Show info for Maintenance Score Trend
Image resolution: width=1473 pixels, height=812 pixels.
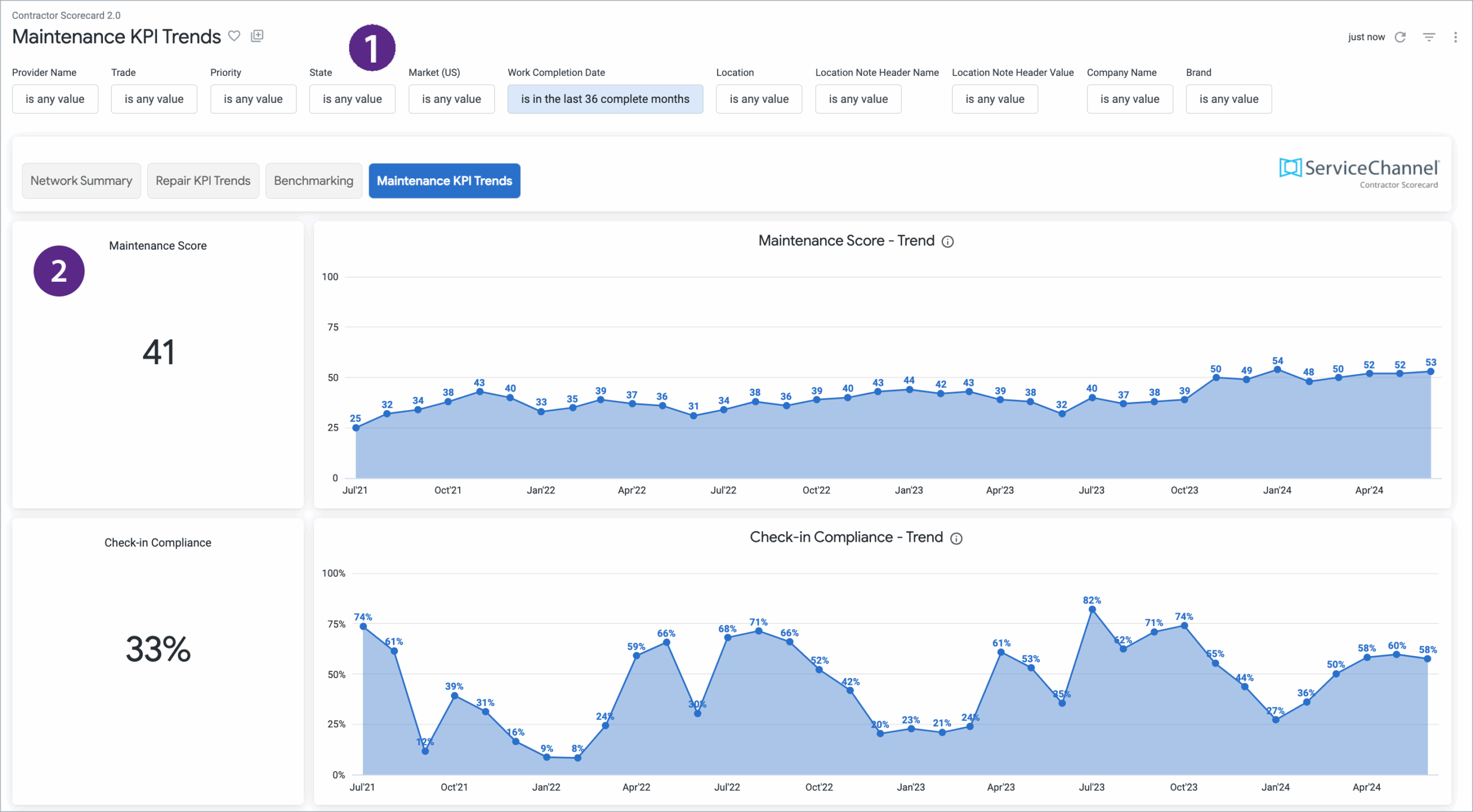coord(948,242)
